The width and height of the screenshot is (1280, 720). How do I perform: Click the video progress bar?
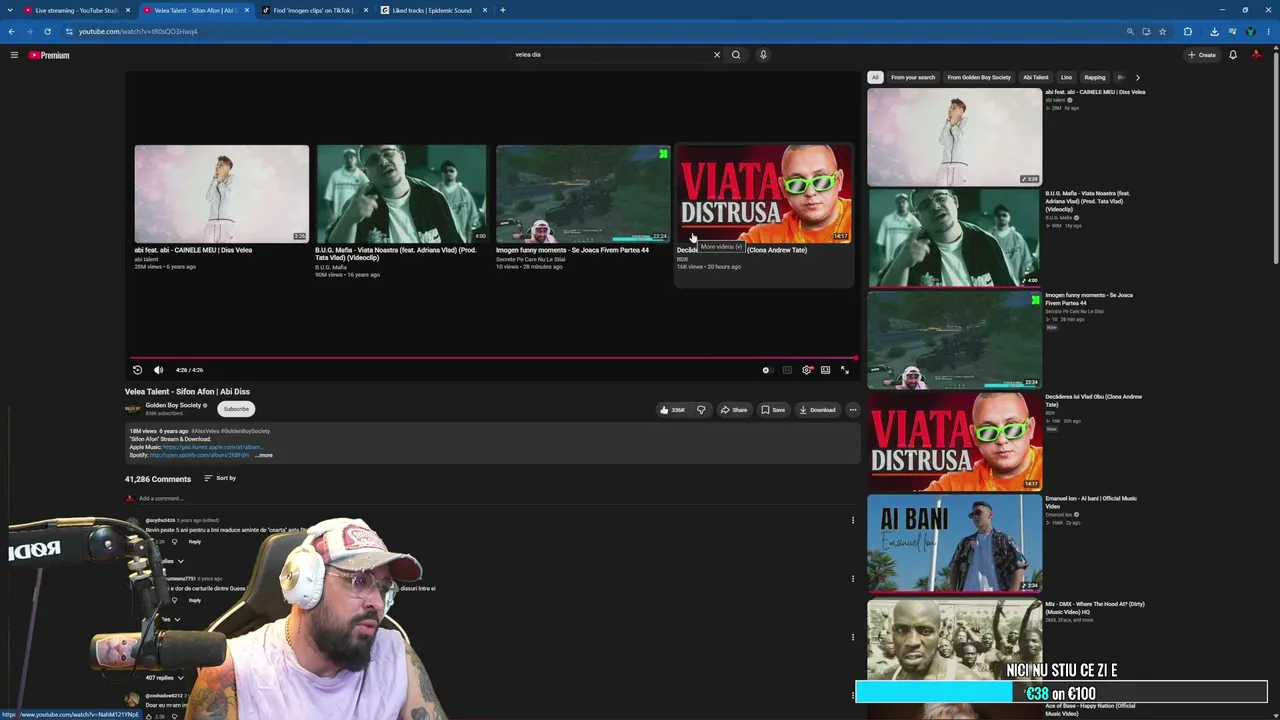point(493,357)
